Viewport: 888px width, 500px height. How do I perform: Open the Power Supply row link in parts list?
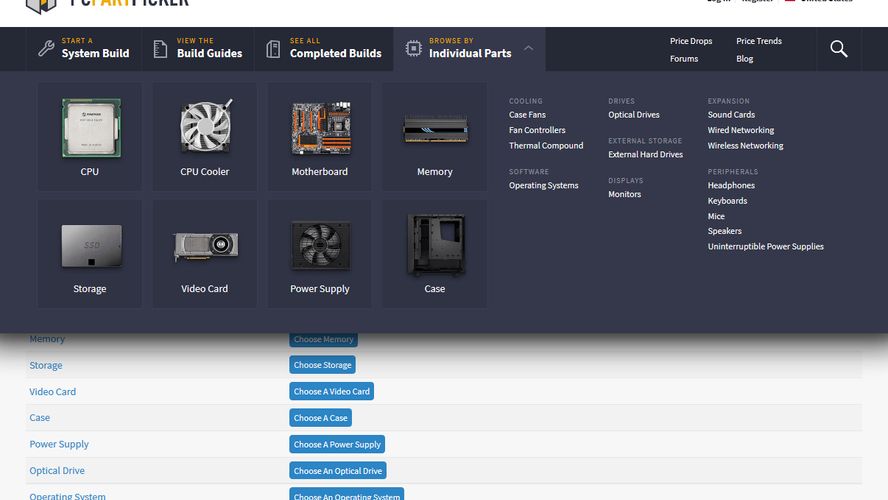click(x=59, y=444)
